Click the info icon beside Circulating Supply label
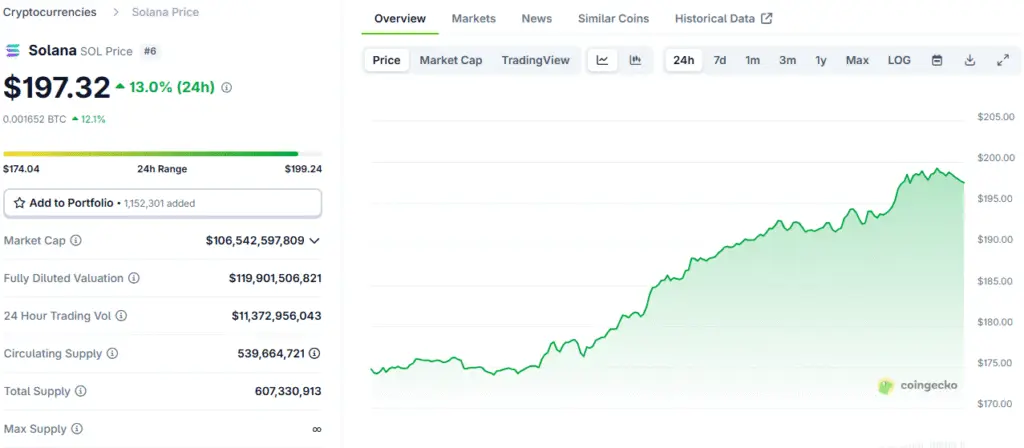The height and width of the screenshot is (448, 1024). 112,353
